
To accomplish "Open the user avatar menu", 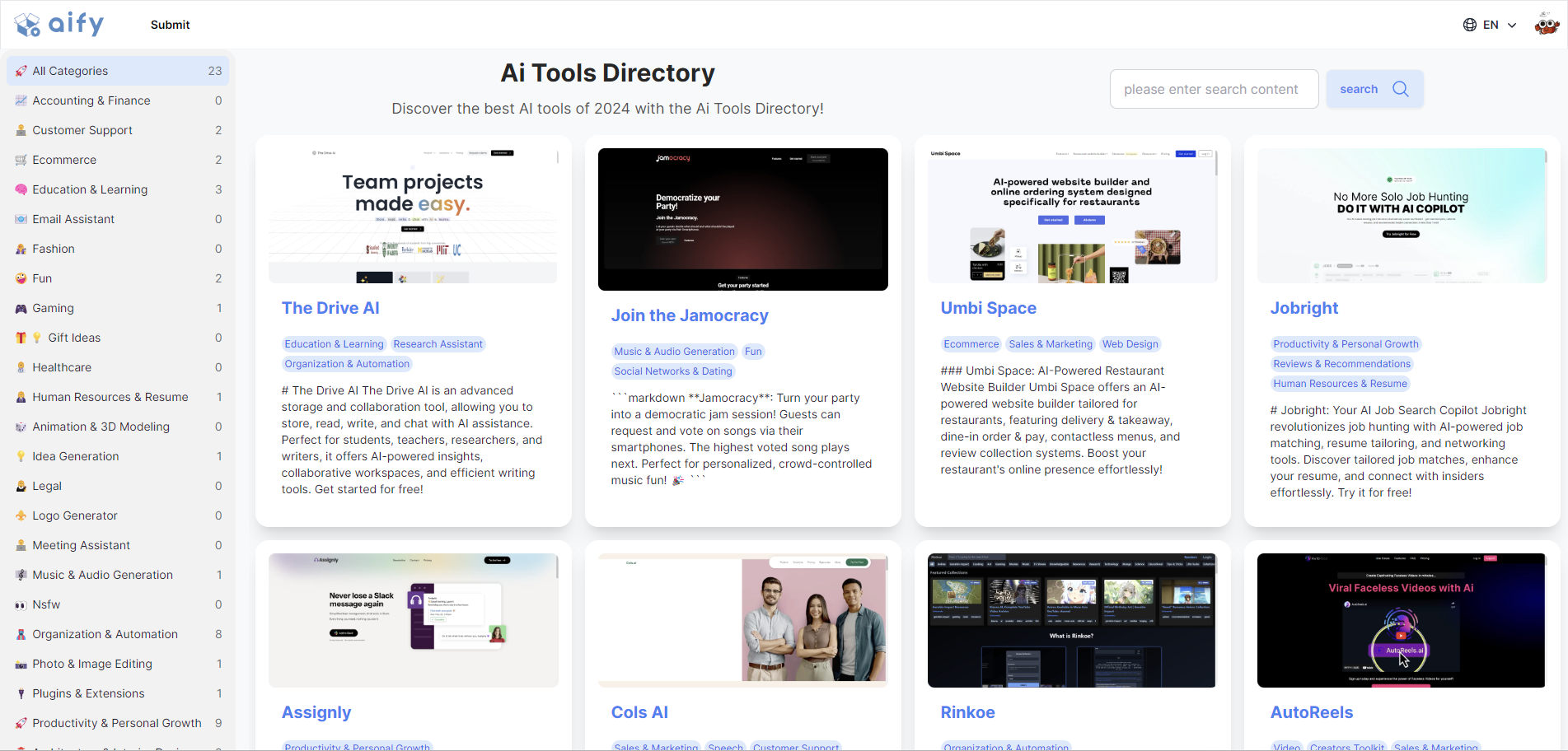I will [x=1547, y=24].
